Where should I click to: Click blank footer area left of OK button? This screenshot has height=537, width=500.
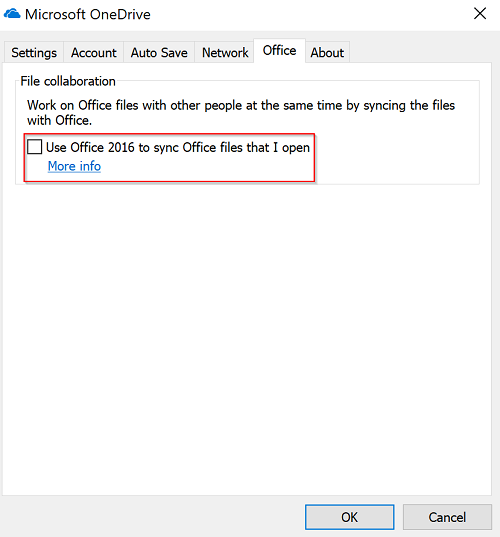[151, 517]
